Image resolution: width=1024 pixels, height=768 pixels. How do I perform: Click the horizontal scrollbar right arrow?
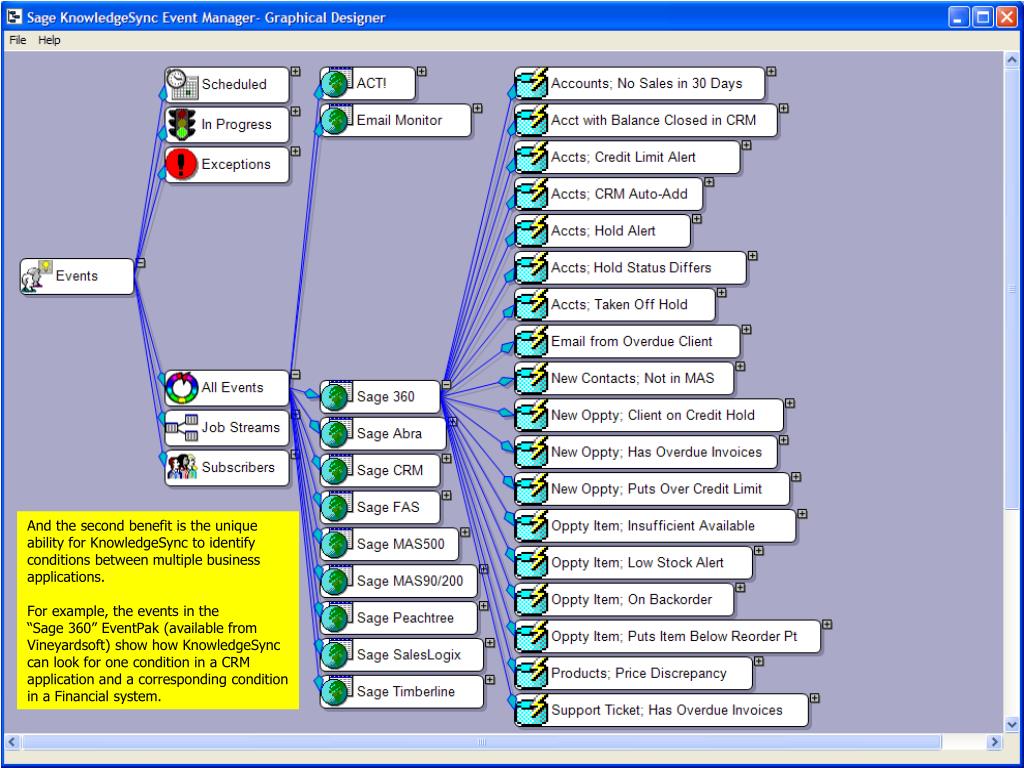(x=994, y=742)
